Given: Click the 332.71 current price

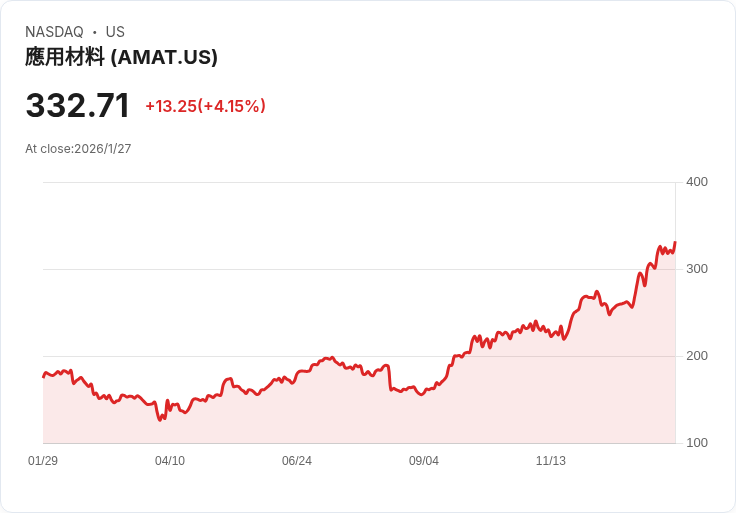Looking at the screenshot, I should [77, 105].
